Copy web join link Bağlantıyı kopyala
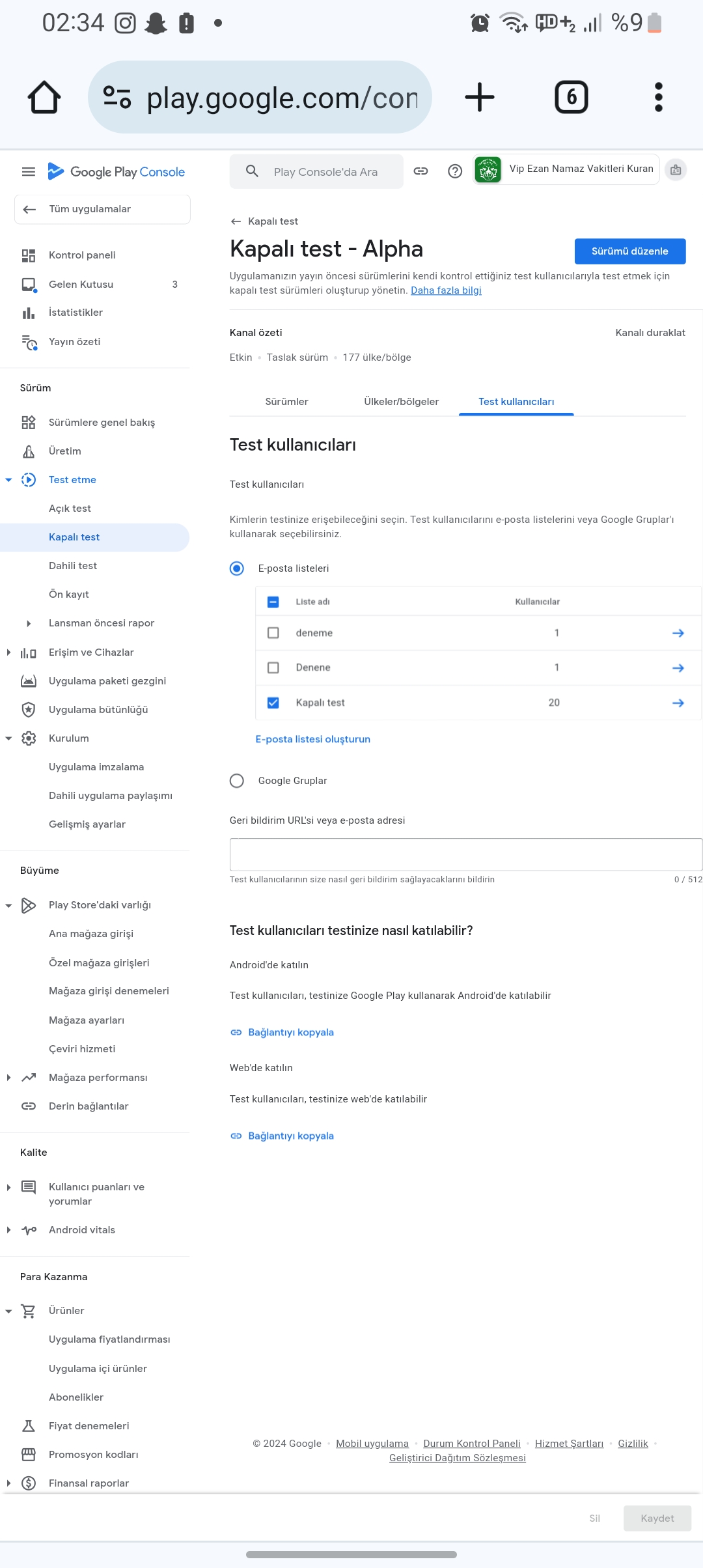 (x=282, y=1136)
